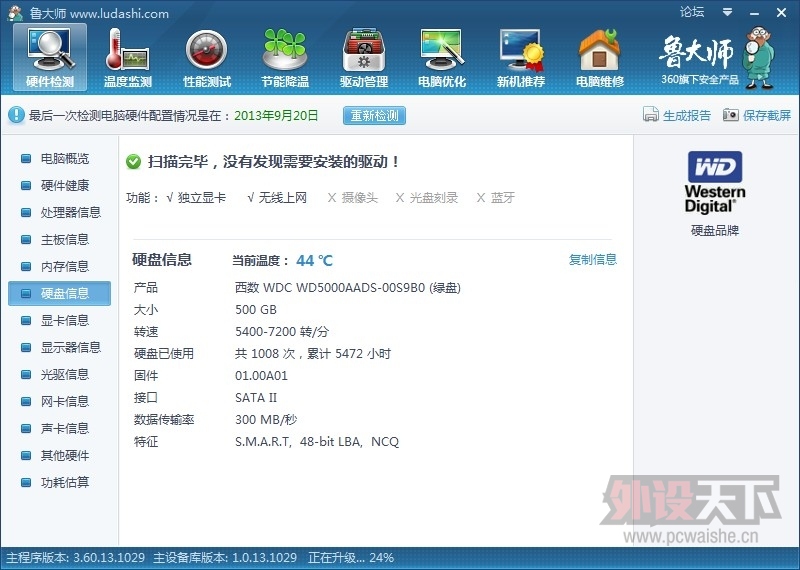This screenshot has width=800, height=570.
Task: Open 电脑优化 monitor optimization icon
Action: pos(442,58)
